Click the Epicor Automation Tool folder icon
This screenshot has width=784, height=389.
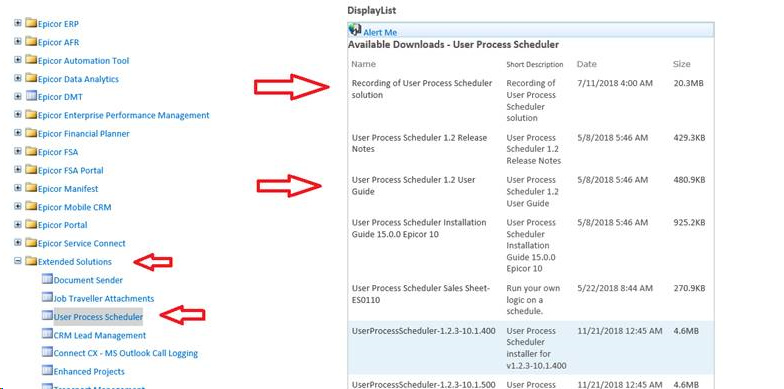[31, 60]
